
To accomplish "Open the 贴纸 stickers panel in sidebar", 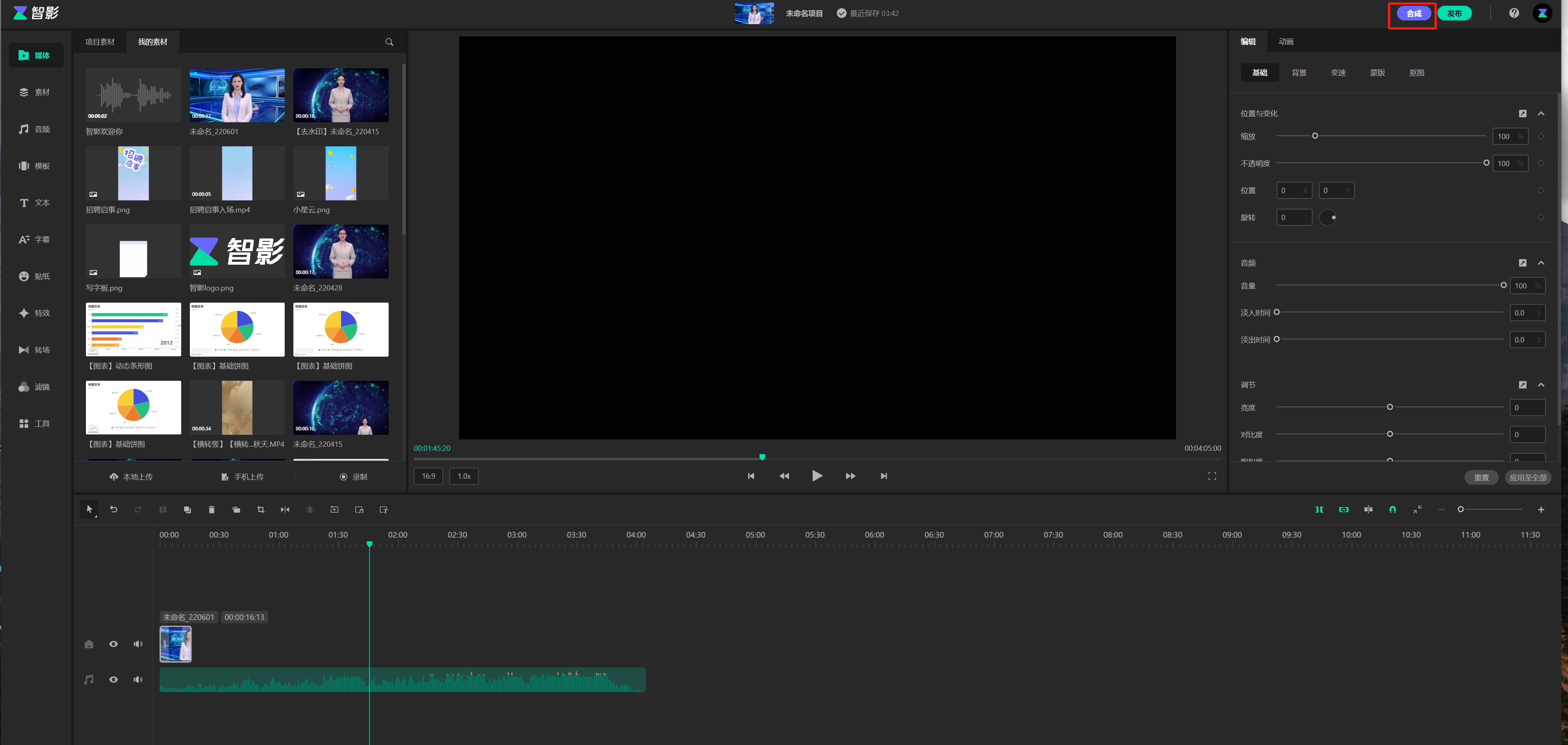I will (x=35, y=276).
